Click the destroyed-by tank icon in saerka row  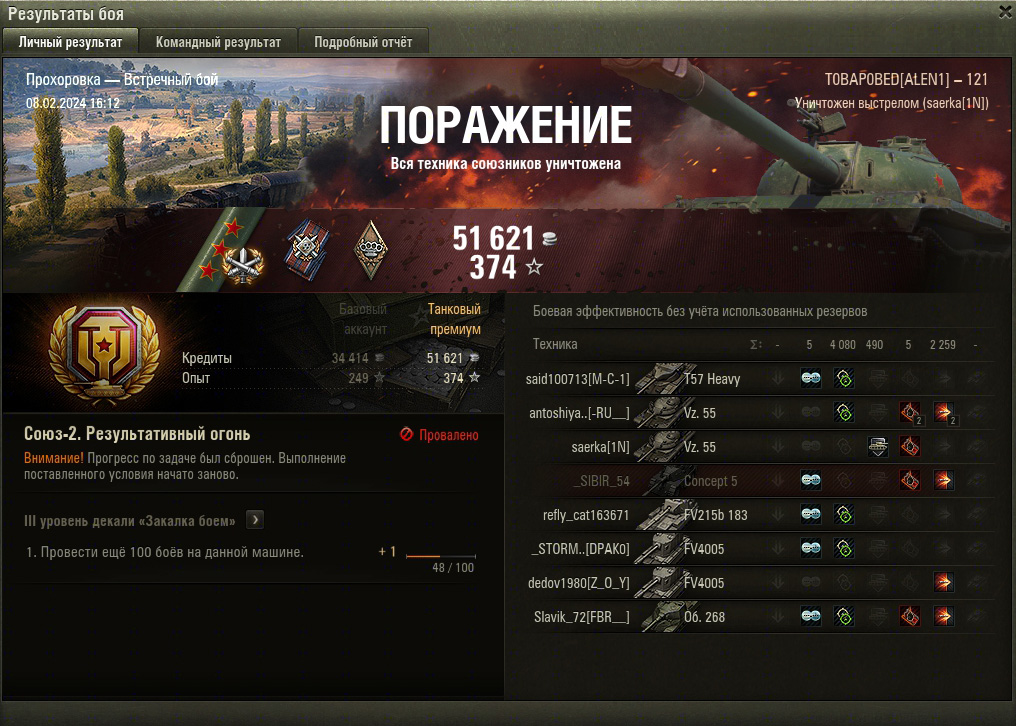click(877, 447)
